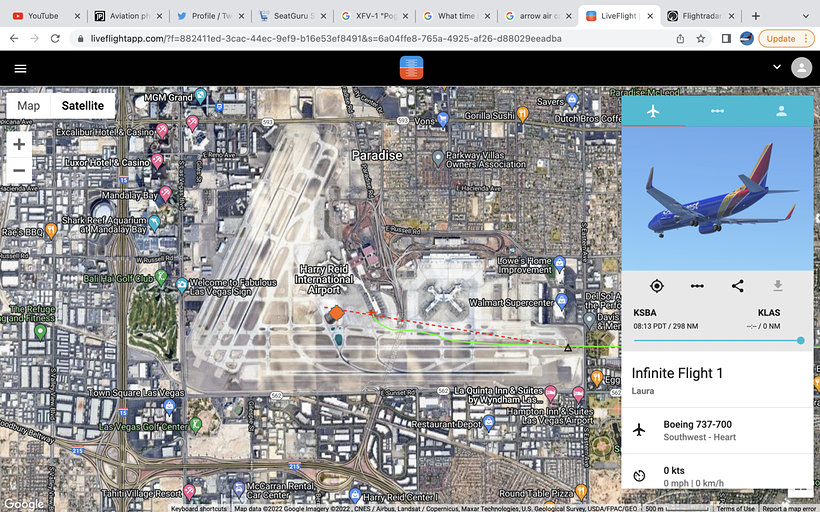
Task: Click the Gorilla Sushi restaurant pin
Action: click(522, 113)
